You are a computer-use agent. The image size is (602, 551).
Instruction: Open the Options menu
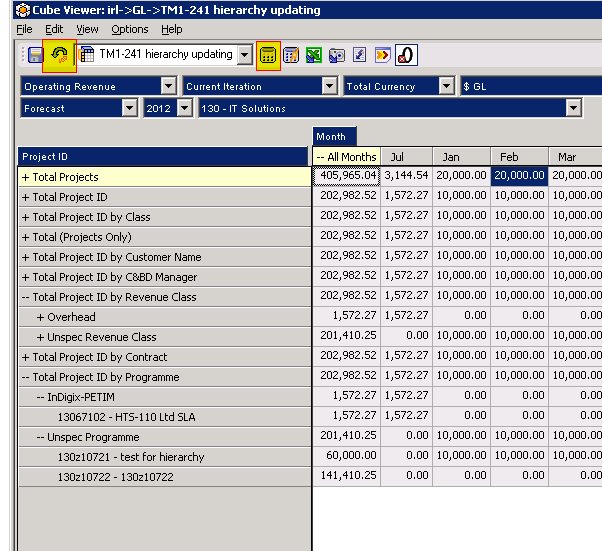point(130,29)
